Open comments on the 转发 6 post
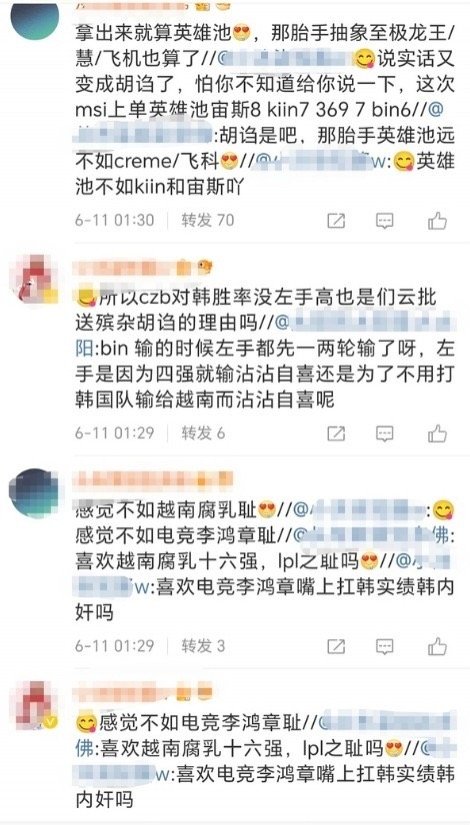Image resolution: width=470 pixels, height=825 pixels. tap(385, 434)
